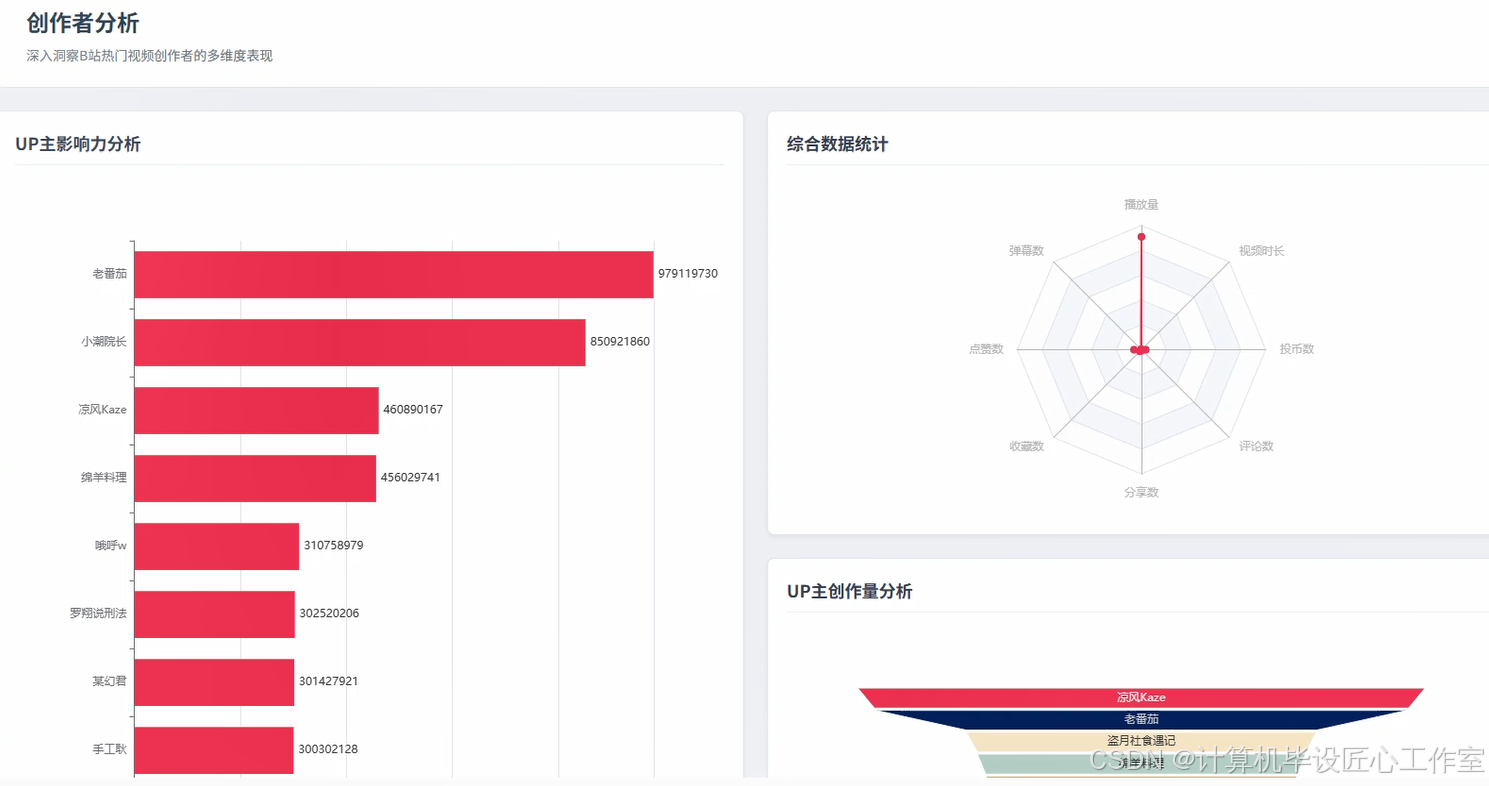
Task: Click the 投币数 radar axis label
Action: pyautogui.click(x=1297, y=349)
